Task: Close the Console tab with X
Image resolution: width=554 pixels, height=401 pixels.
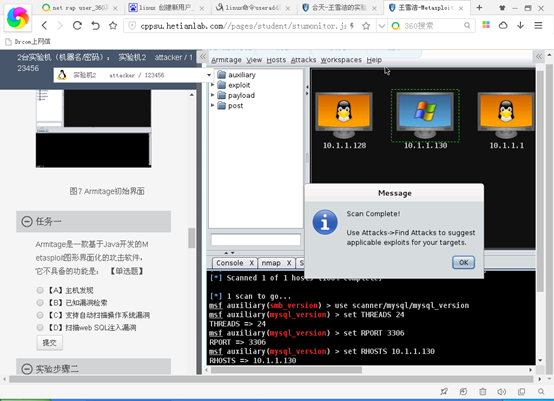Action: point(252,263)
